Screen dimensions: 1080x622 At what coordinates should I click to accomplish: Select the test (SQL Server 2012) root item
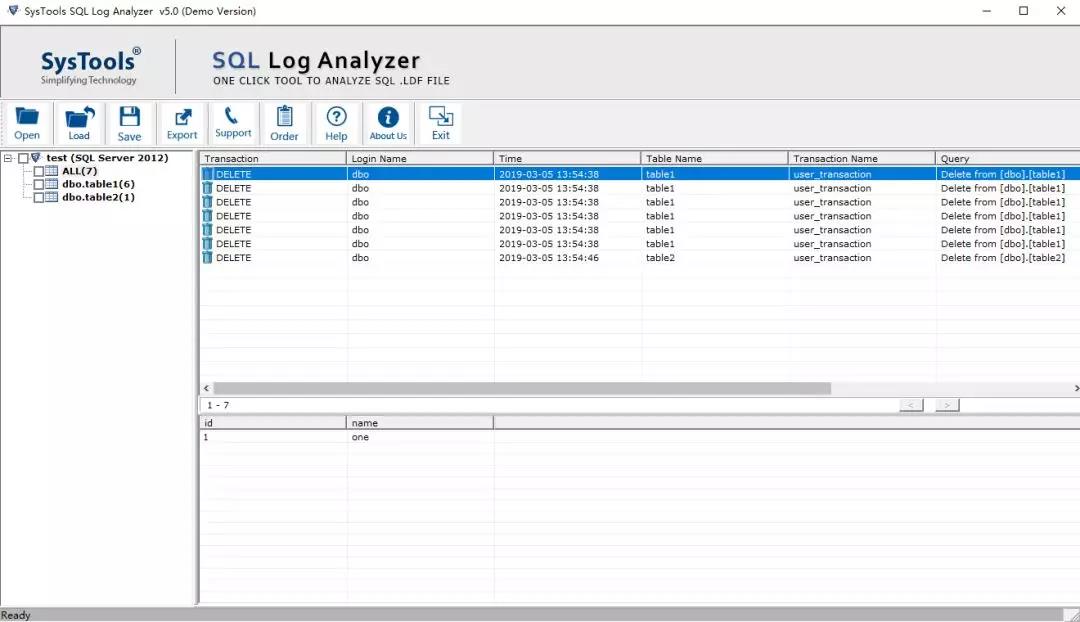pyautogui.click(x=107, y=158)
